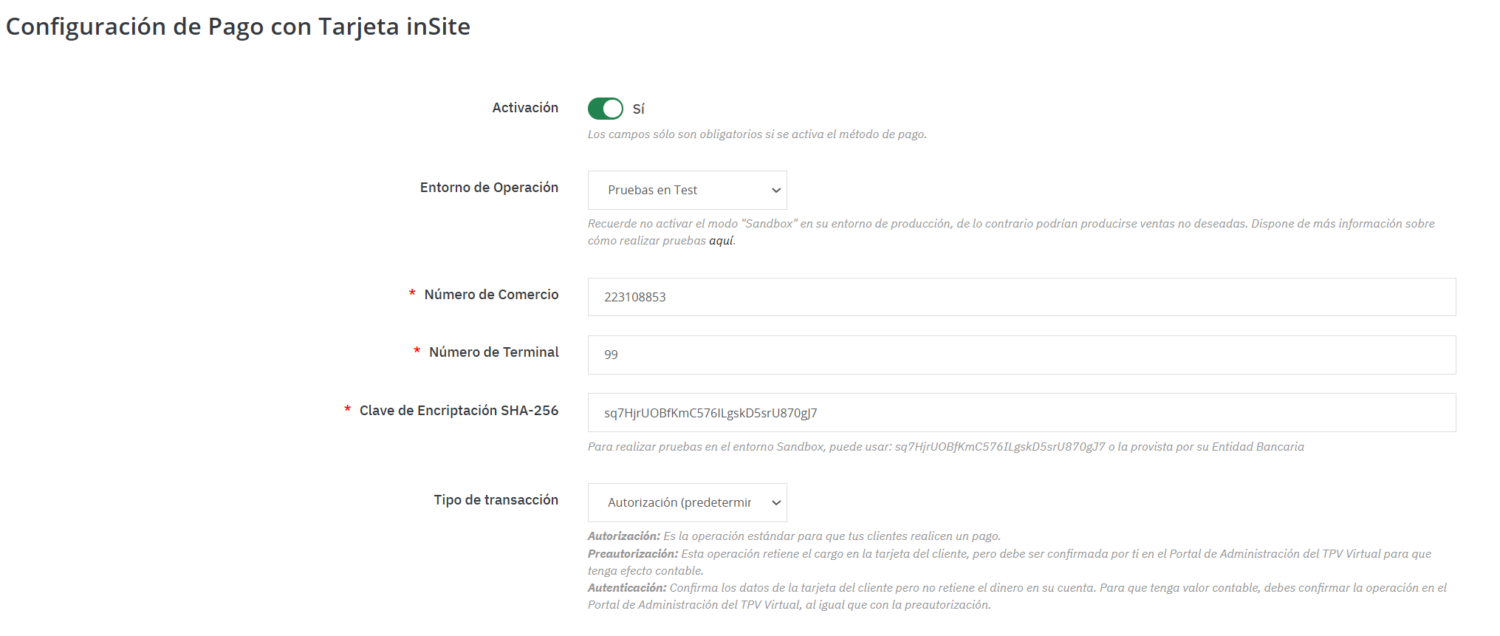The image size is (1500, 636).
Task: Click the 'Clave de Encriptación SHA-256' label
Action: click(x=458, y=410)
